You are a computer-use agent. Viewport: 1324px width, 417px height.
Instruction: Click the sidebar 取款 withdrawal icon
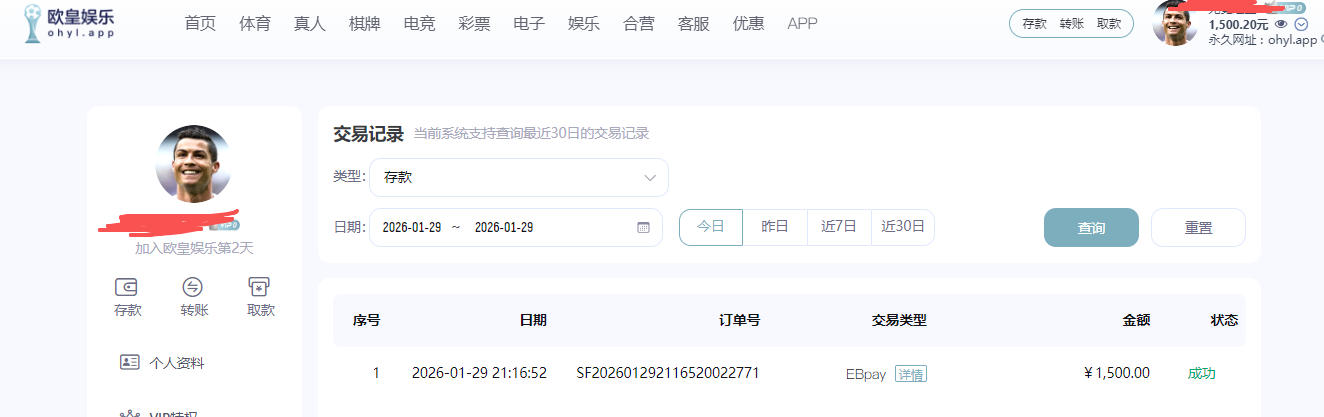(260, 287)
